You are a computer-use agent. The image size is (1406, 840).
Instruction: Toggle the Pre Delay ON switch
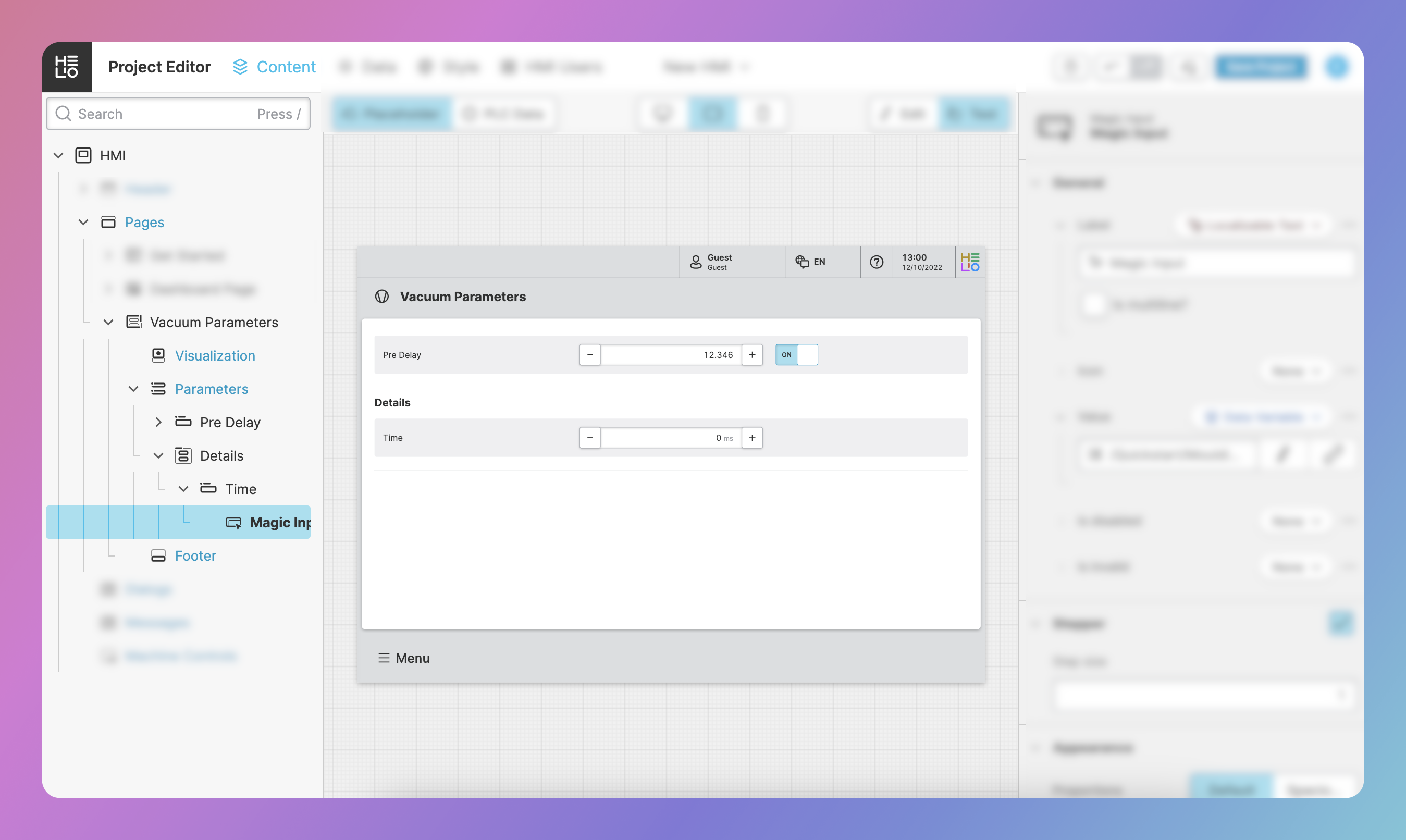[x=796, y=355]
